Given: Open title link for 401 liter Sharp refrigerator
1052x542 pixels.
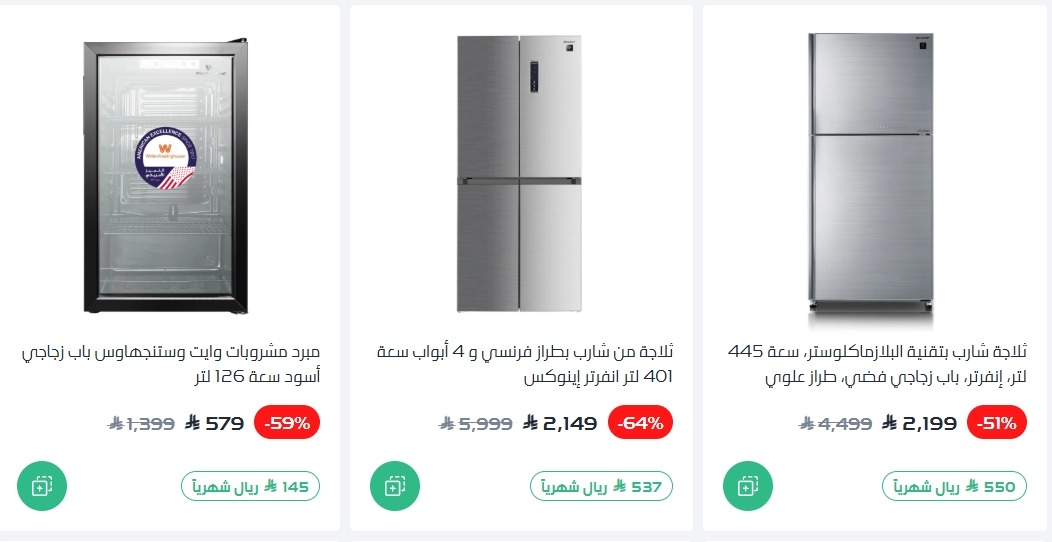Looking at the screenshot, I should coord(524,365).
